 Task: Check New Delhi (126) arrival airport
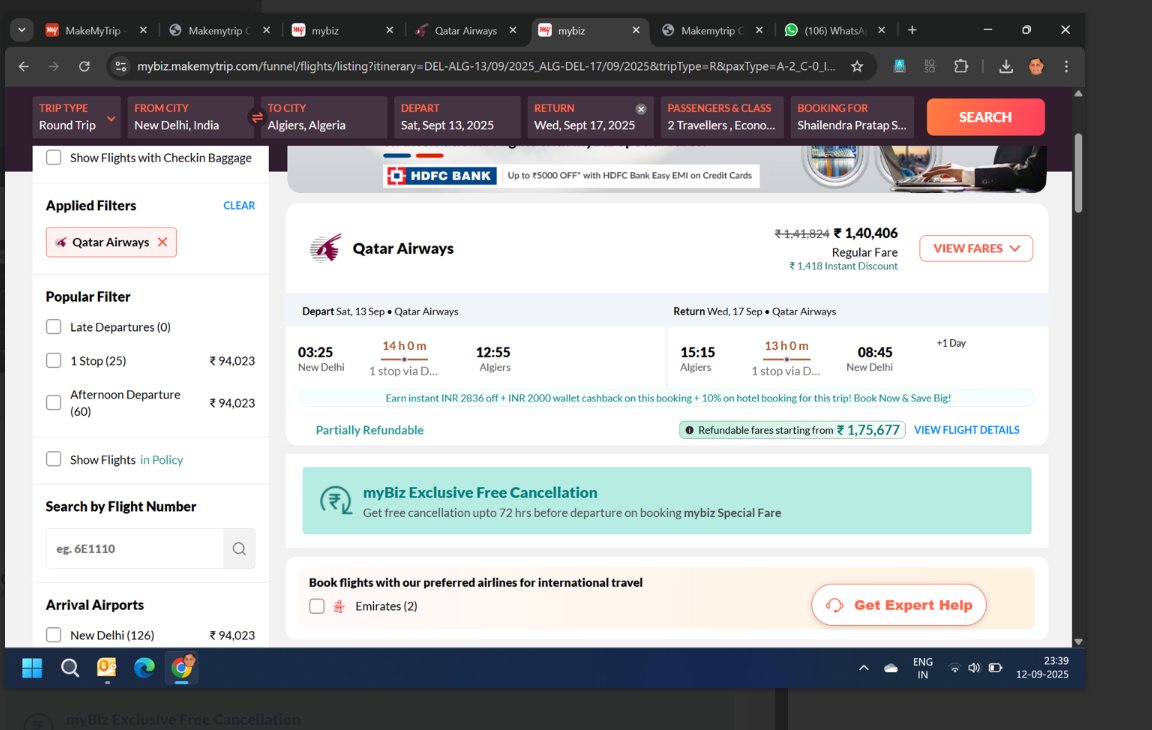click(54, 635)
